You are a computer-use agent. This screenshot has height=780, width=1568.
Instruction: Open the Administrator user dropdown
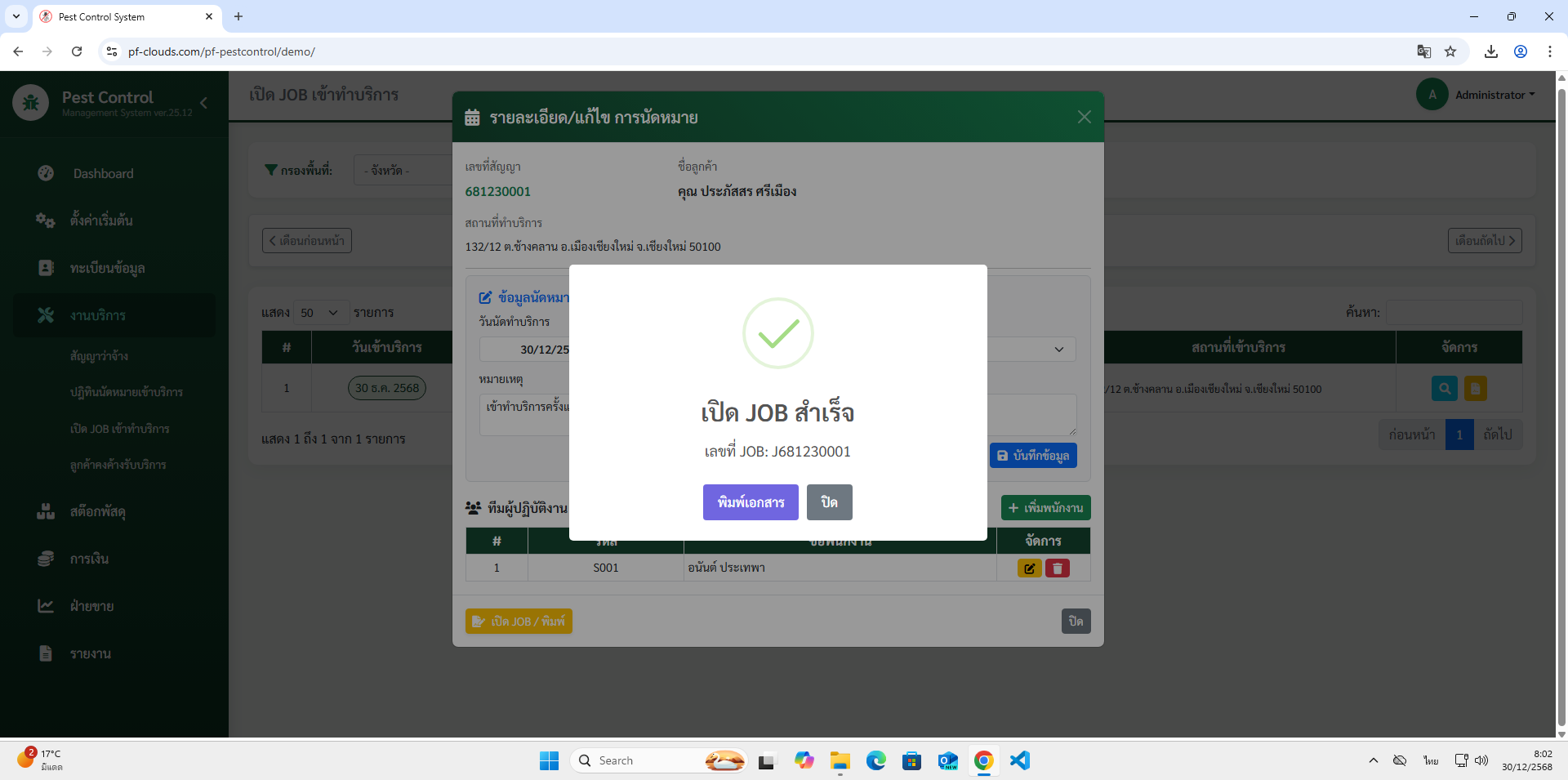click(x=1494, y=95)
